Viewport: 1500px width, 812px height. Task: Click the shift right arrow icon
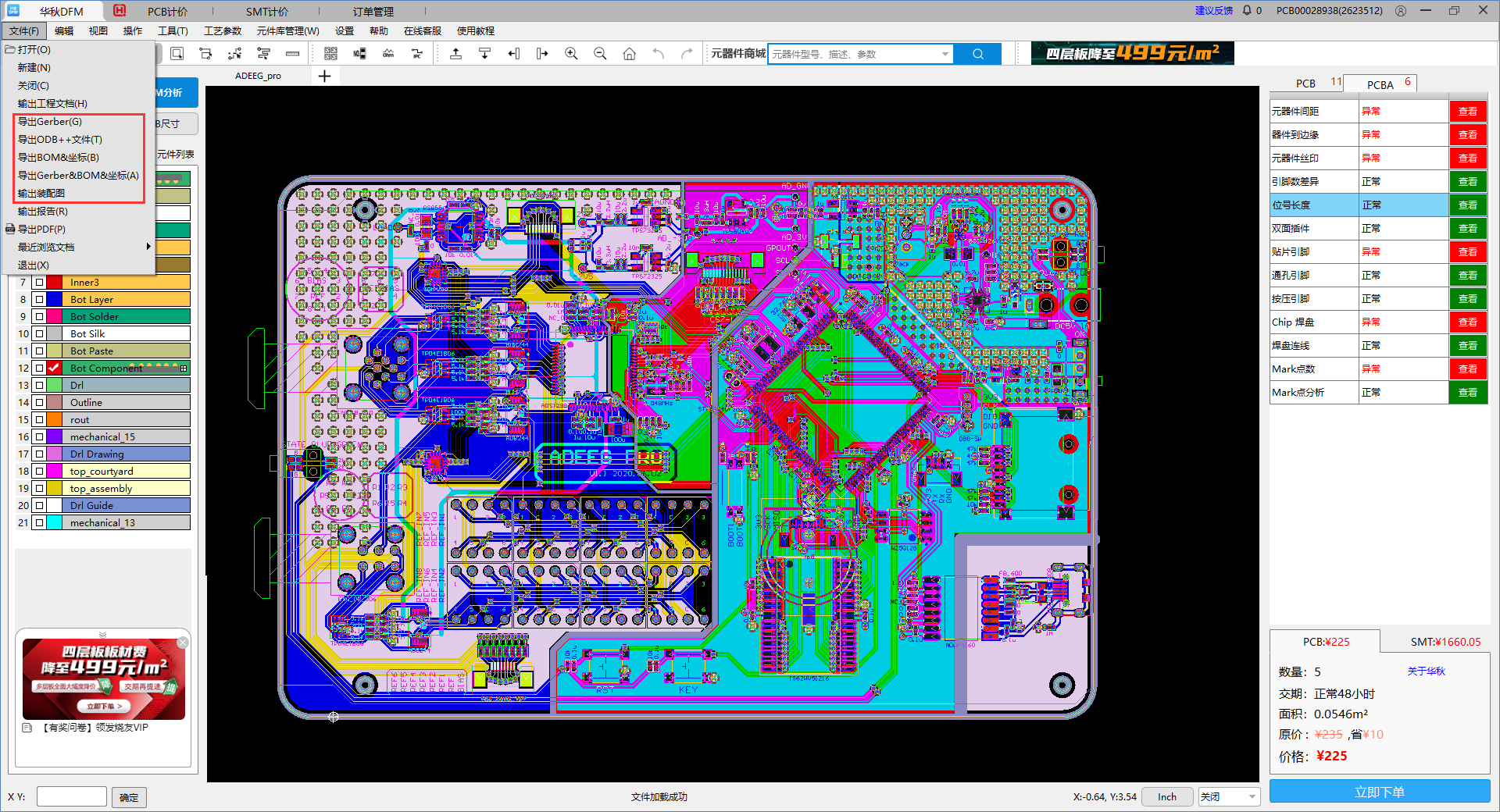coord(543,54)
